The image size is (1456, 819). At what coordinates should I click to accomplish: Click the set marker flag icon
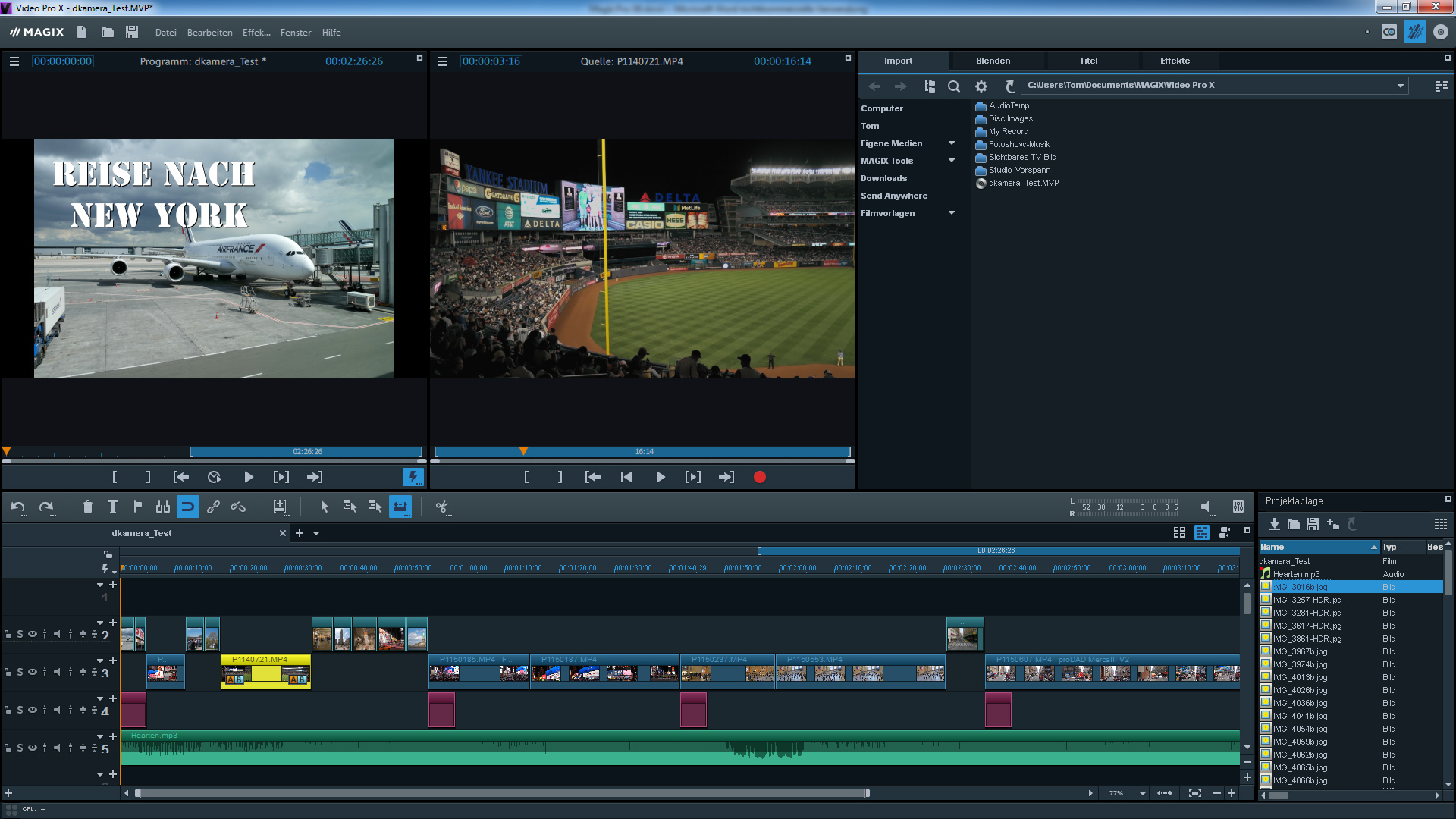point(137,507)
